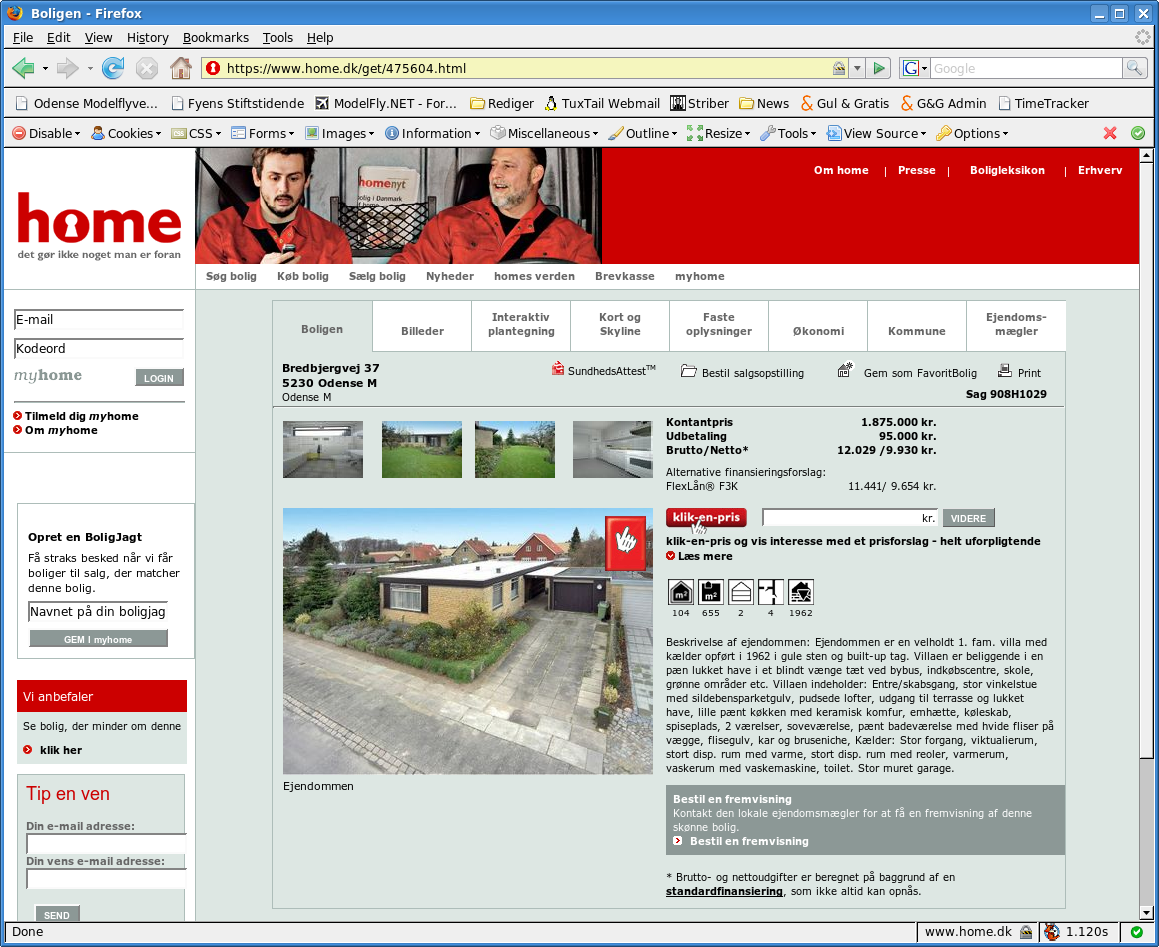Click the klik-en-pris price input field
1159x947 pixels.
click(850, 518)
